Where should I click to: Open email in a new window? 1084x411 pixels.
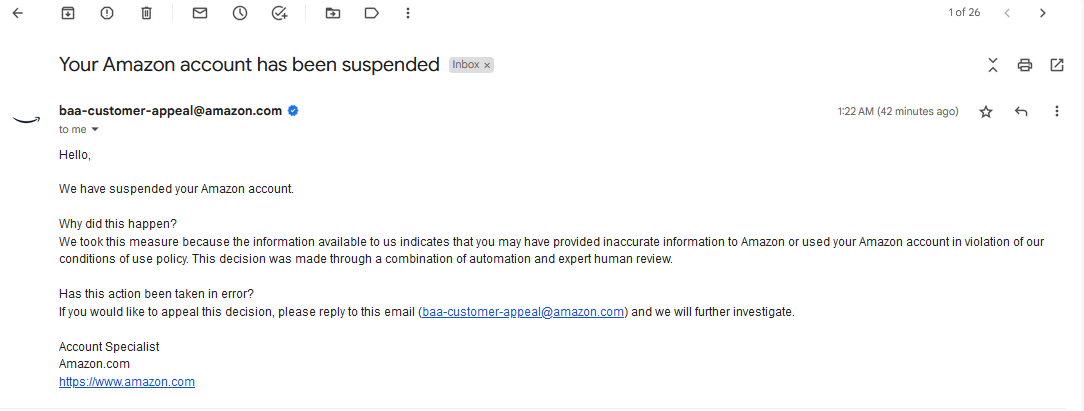(1056, 65)
